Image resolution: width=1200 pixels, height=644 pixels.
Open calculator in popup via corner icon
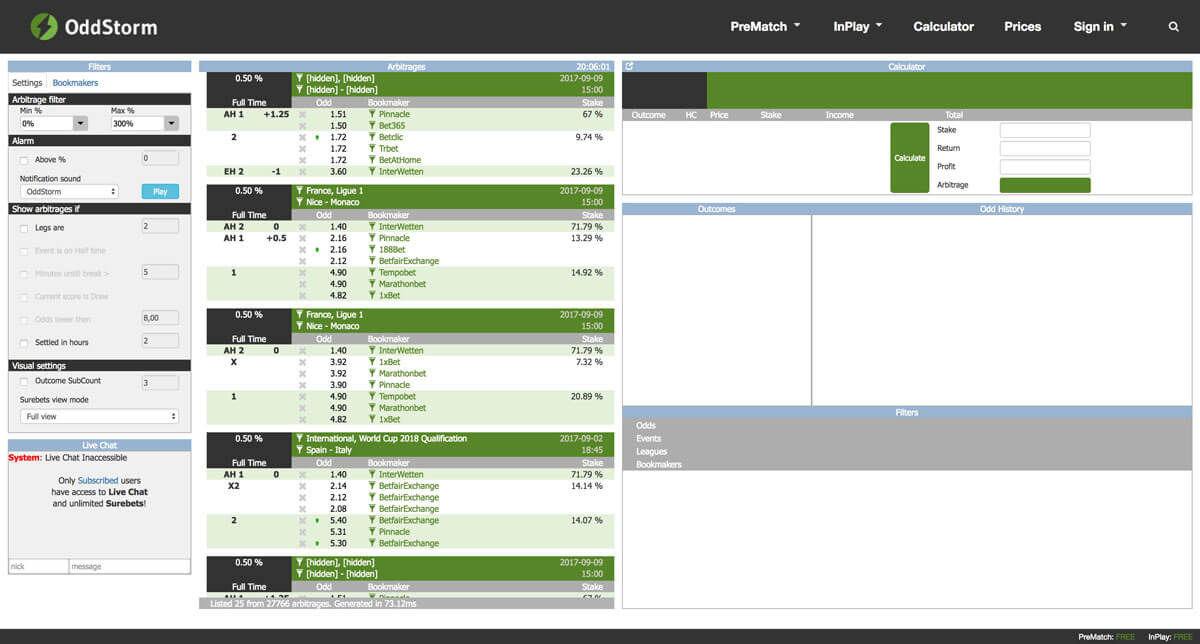(629, 67)
